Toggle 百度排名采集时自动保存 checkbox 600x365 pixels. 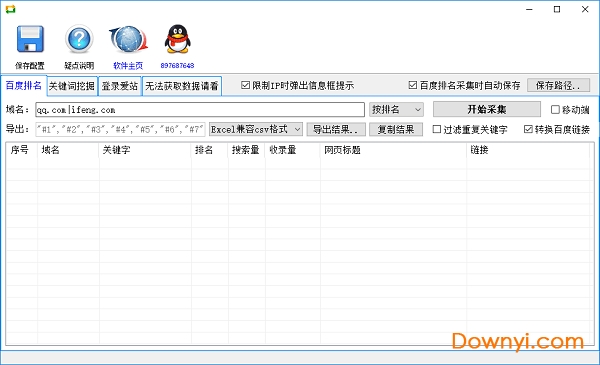tap(412, 85)
